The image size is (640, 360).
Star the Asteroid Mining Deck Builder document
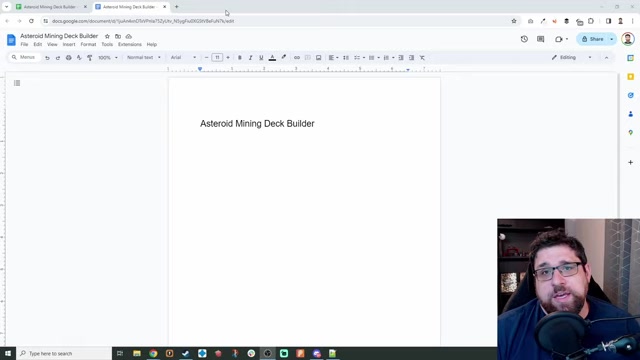(107, 36)
